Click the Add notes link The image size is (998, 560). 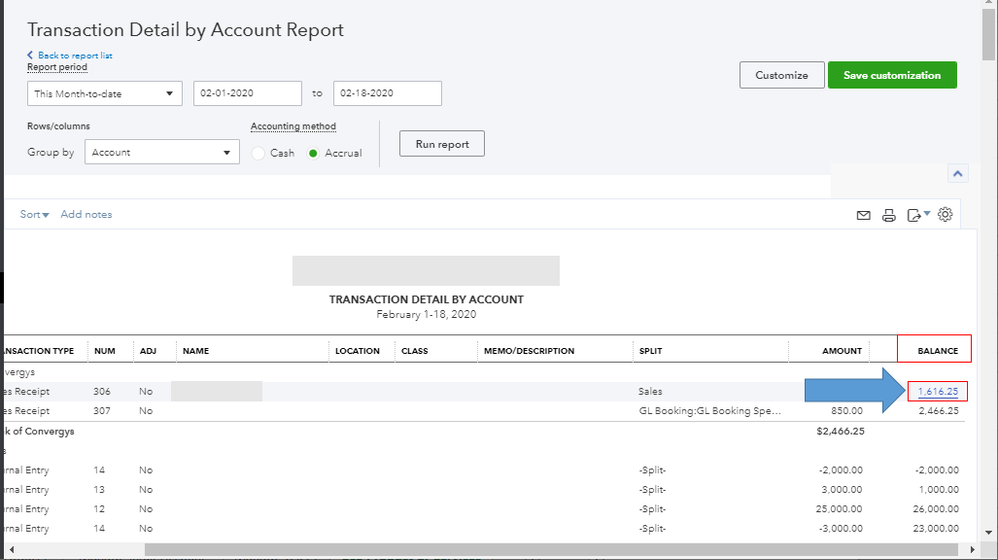click(86, 215)
